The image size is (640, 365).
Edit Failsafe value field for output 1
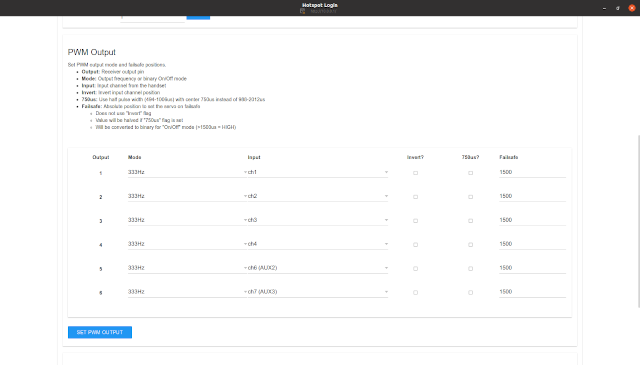532,172
